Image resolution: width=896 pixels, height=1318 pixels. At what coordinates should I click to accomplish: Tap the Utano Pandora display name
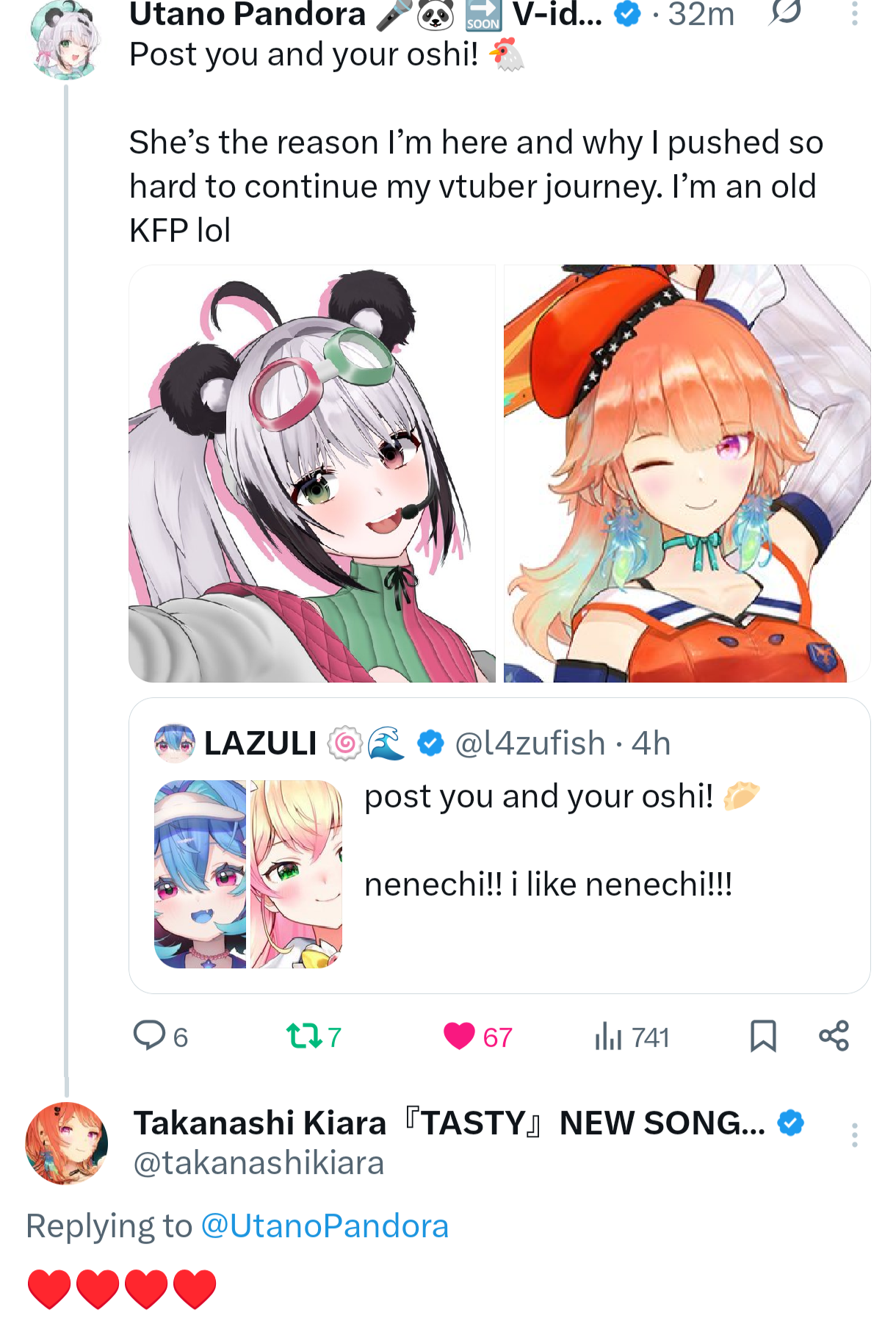[x=248, y=14]
